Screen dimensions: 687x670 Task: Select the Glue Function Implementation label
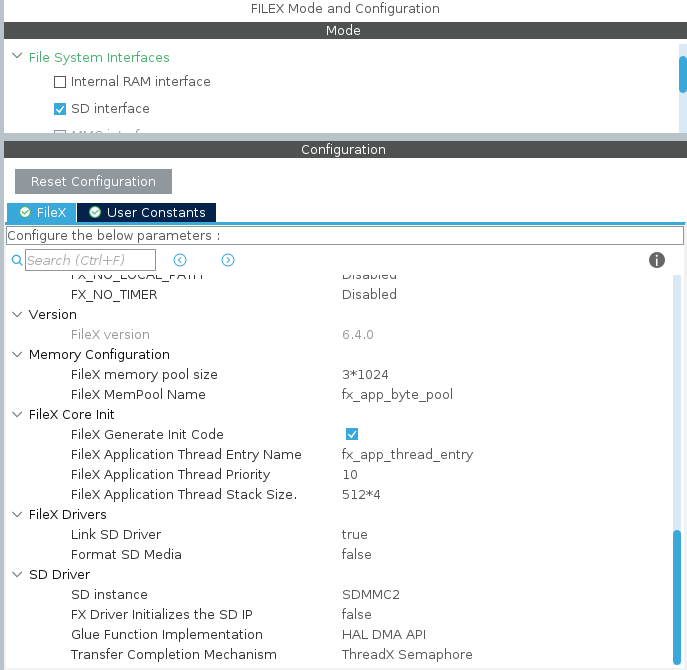(x=167, y=635)
